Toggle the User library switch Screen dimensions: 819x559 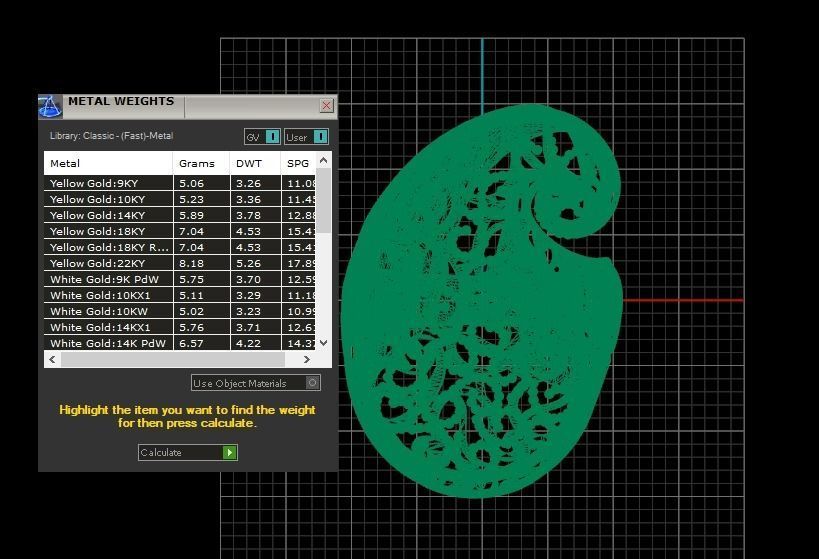(307, 137)
